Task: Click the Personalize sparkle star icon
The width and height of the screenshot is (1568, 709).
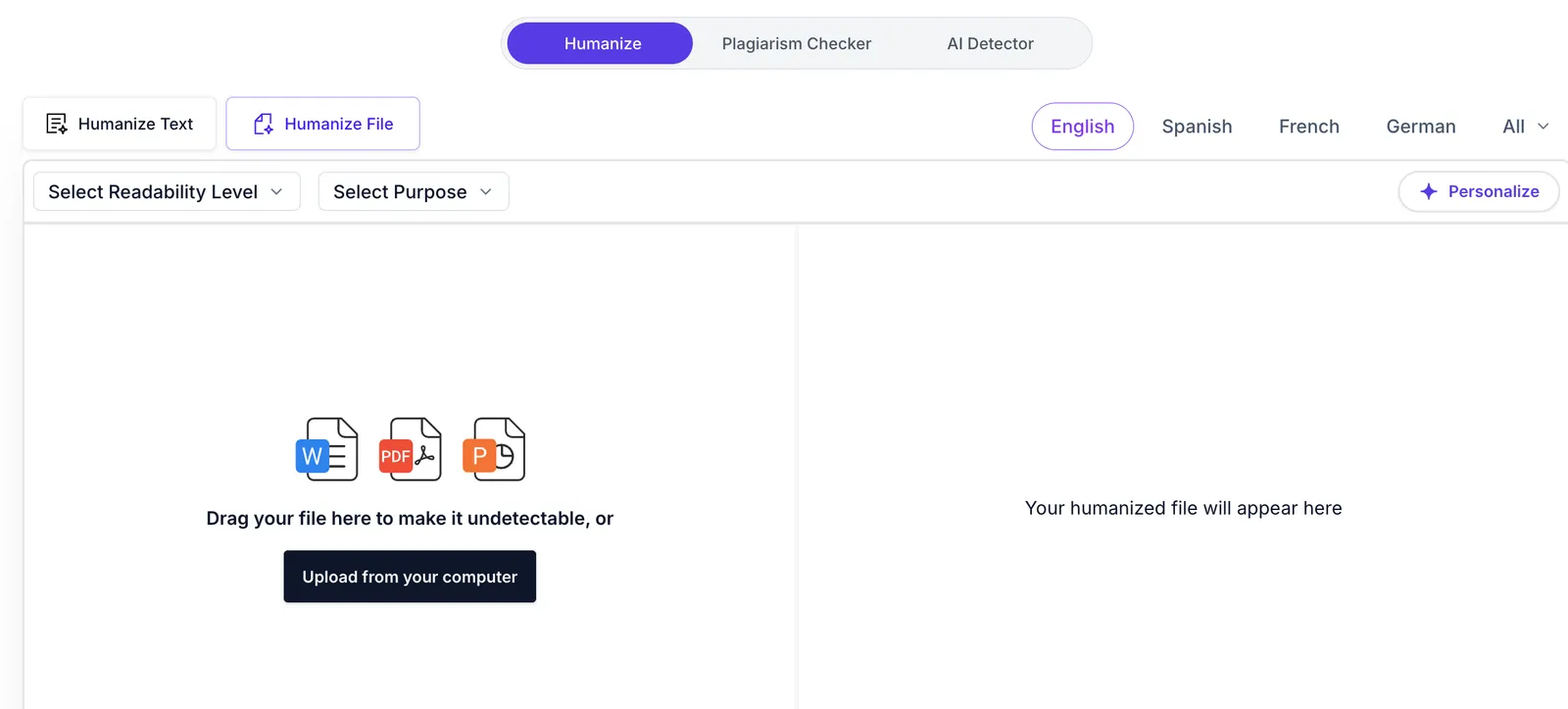Action: [x=1428, y=191]
